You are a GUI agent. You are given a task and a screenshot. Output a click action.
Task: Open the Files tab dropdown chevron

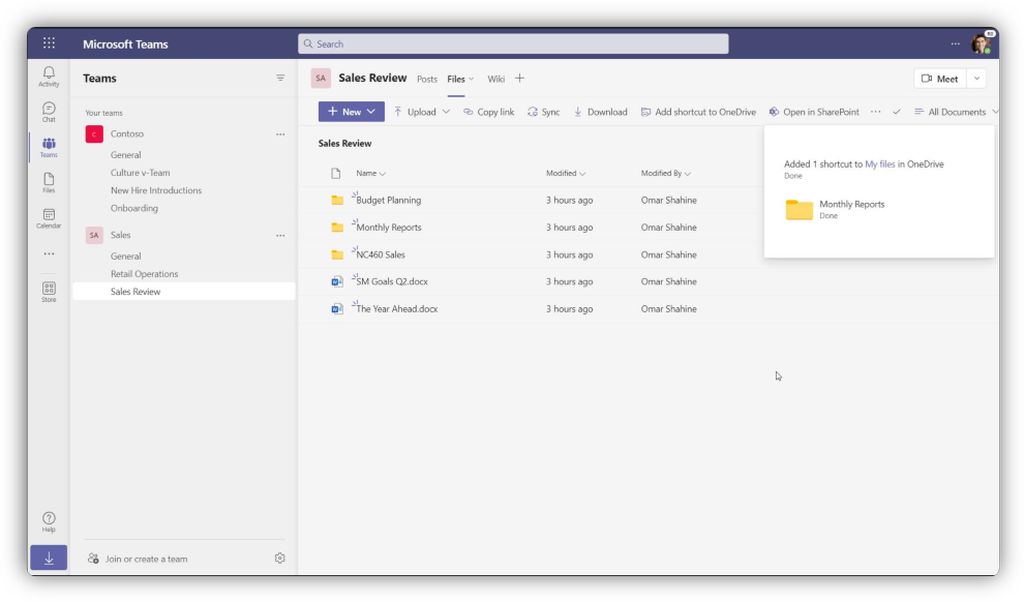pyautogui.click(x=471, y=79)
